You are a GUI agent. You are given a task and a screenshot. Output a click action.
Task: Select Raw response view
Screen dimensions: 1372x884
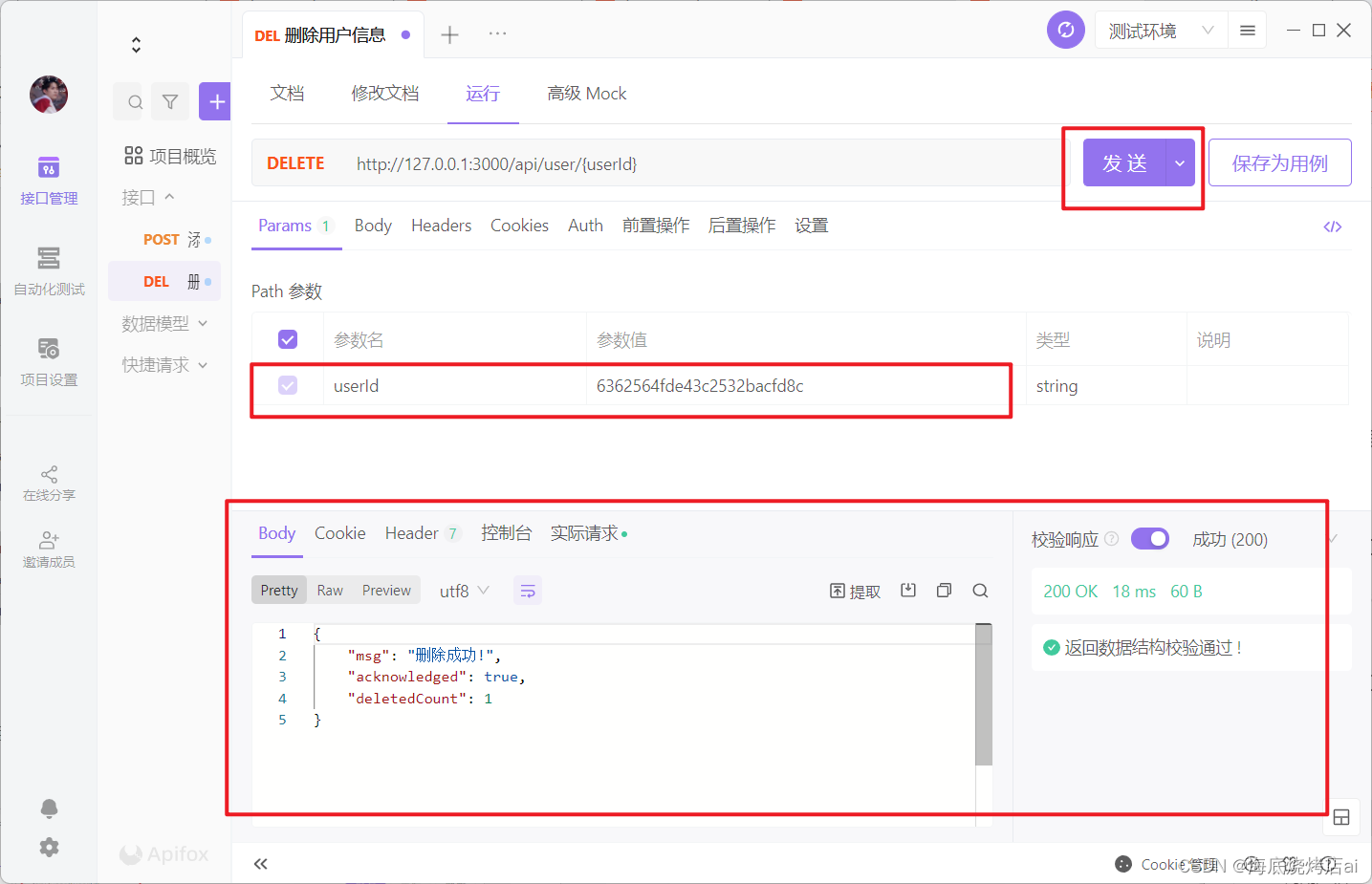click(330, 591)
